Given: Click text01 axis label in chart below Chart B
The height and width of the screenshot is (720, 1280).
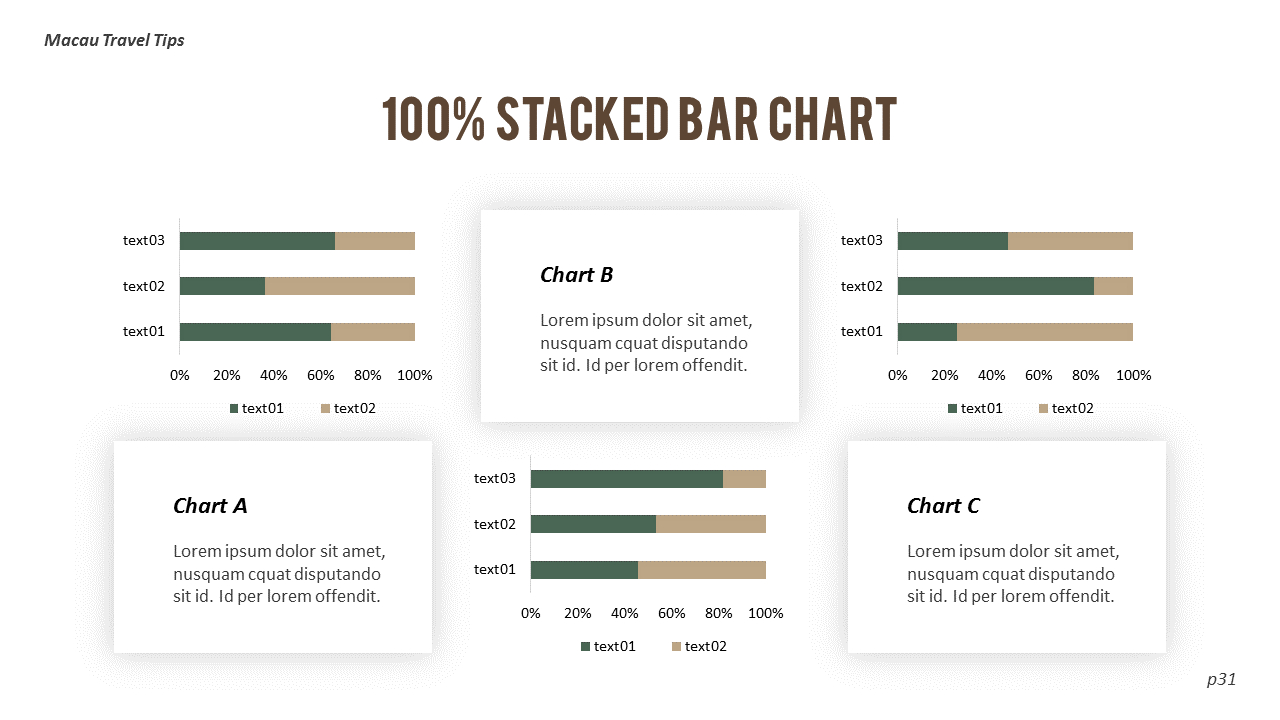Looking at the screenshot, I should [x=494, y=570].
